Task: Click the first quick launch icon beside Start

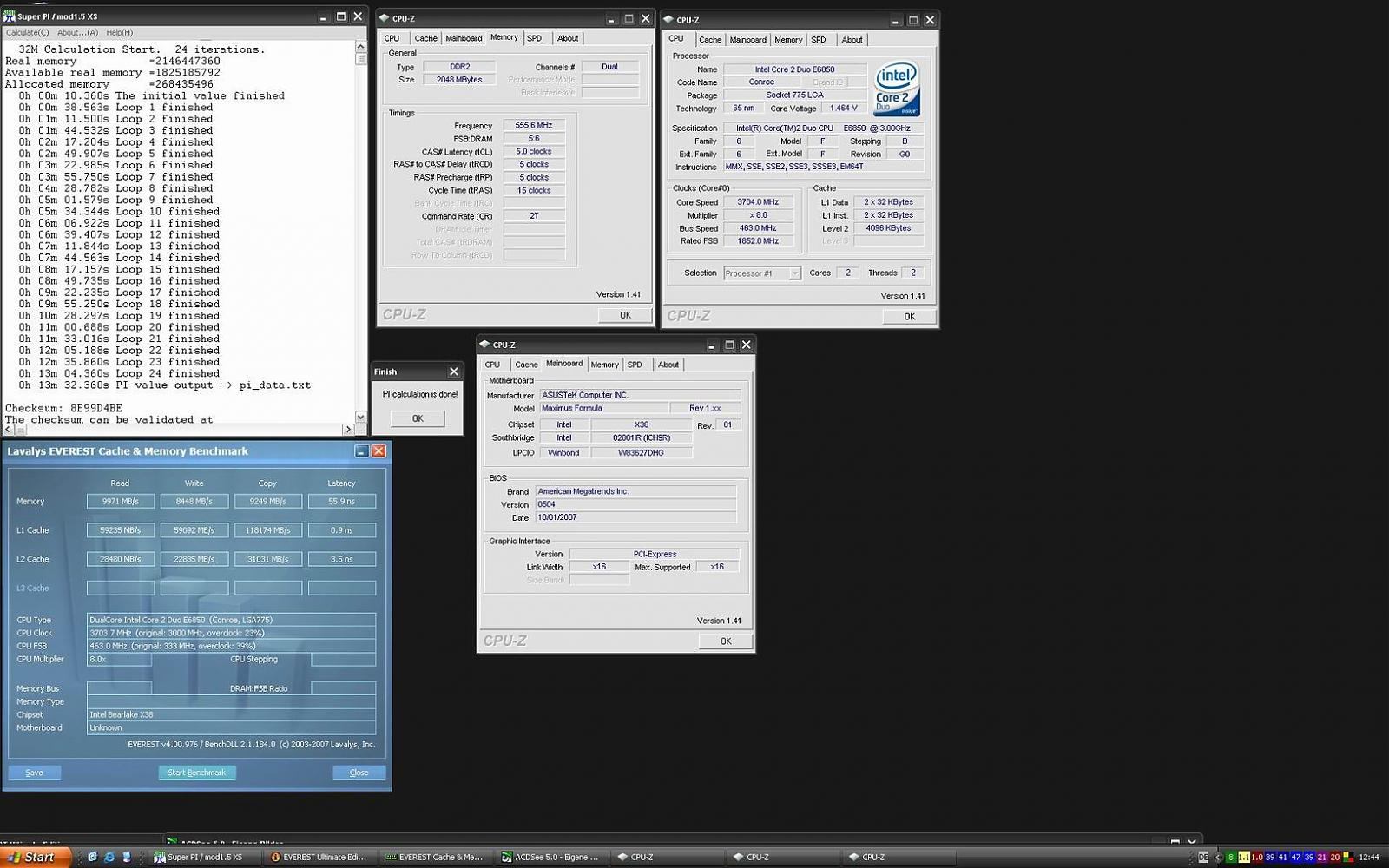Action: click(x=92, y=857)
